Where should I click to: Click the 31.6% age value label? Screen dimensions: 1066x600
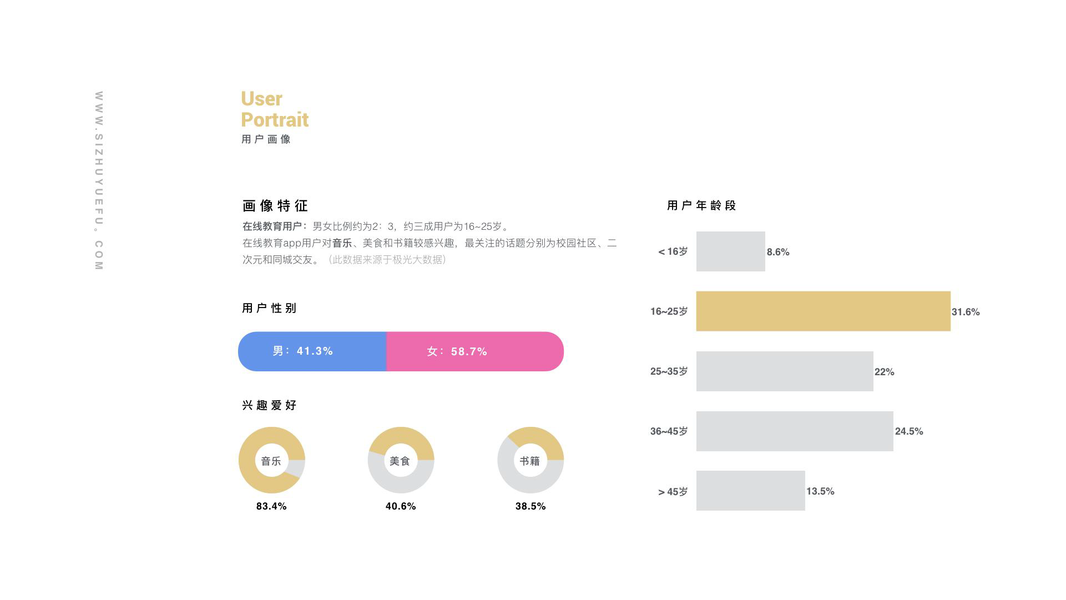click(x=965, y=312)
